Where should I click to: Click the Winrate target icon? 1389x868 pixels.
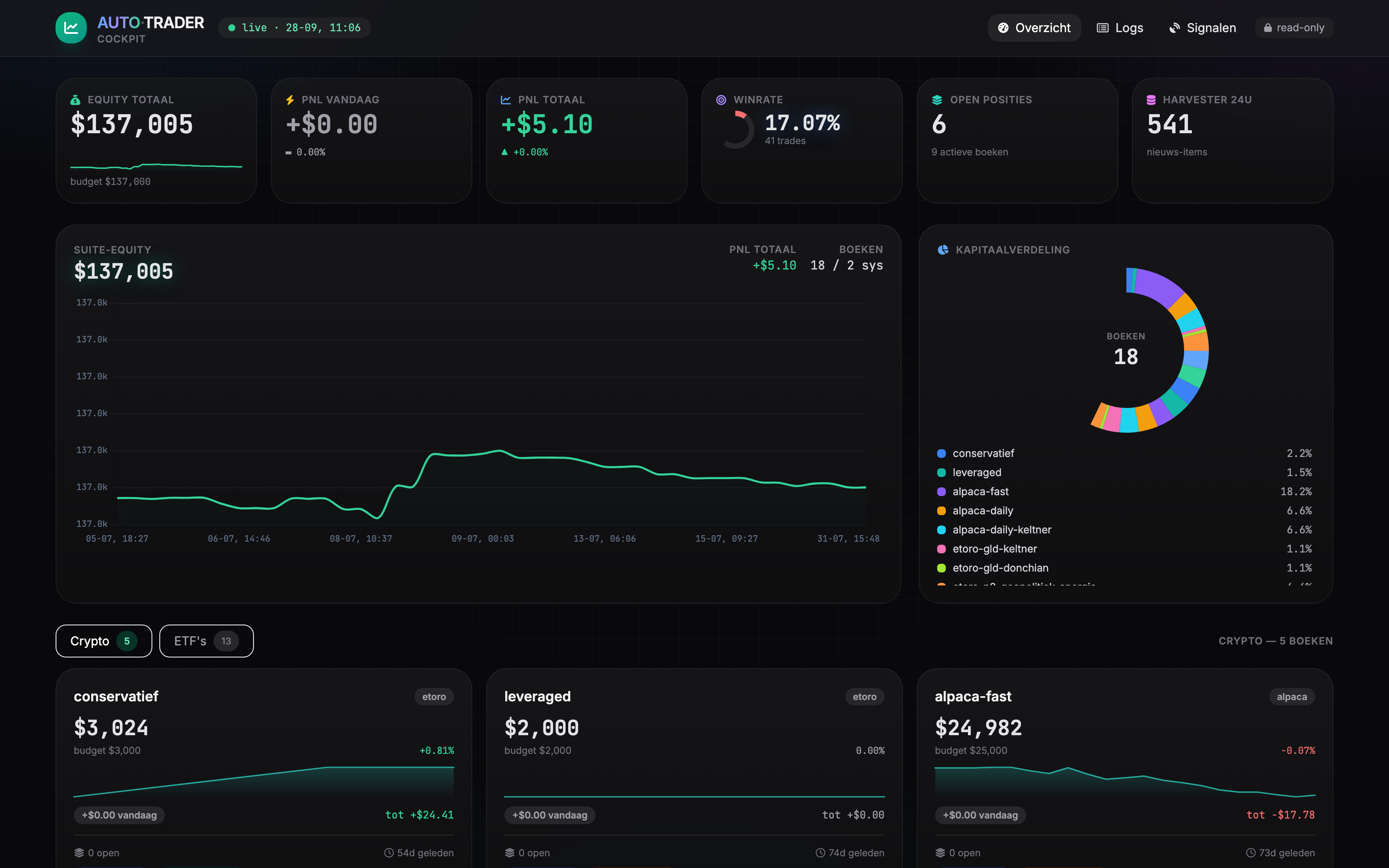pyautogui.click(x=721, y=100)
